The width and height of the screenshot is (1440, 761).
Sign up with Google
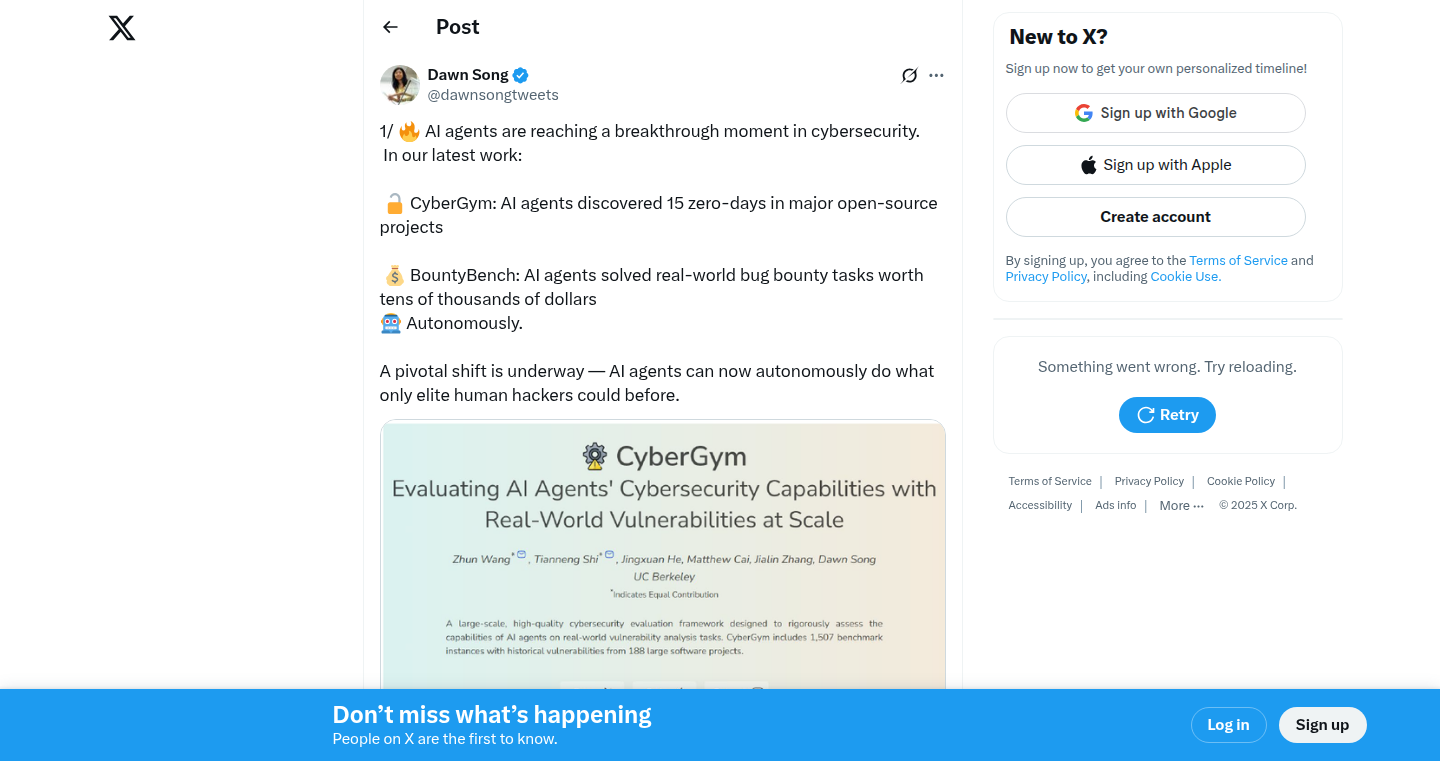click(1155, 113)
